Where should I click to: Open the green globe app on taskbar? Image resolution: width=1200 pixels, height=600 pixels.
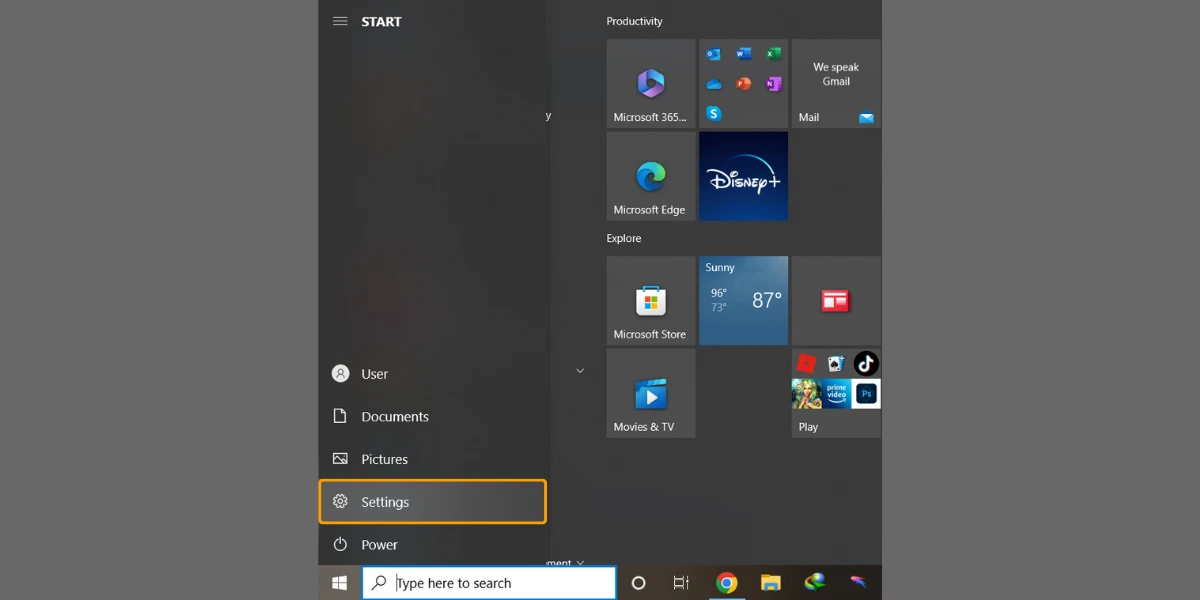(815, 583)
